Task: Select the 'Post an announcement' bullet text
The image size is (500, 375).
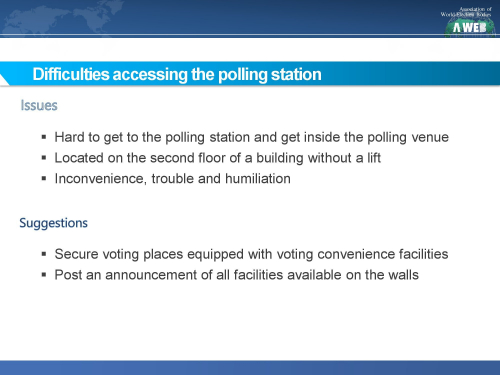Action: click(x=237, y=275)
